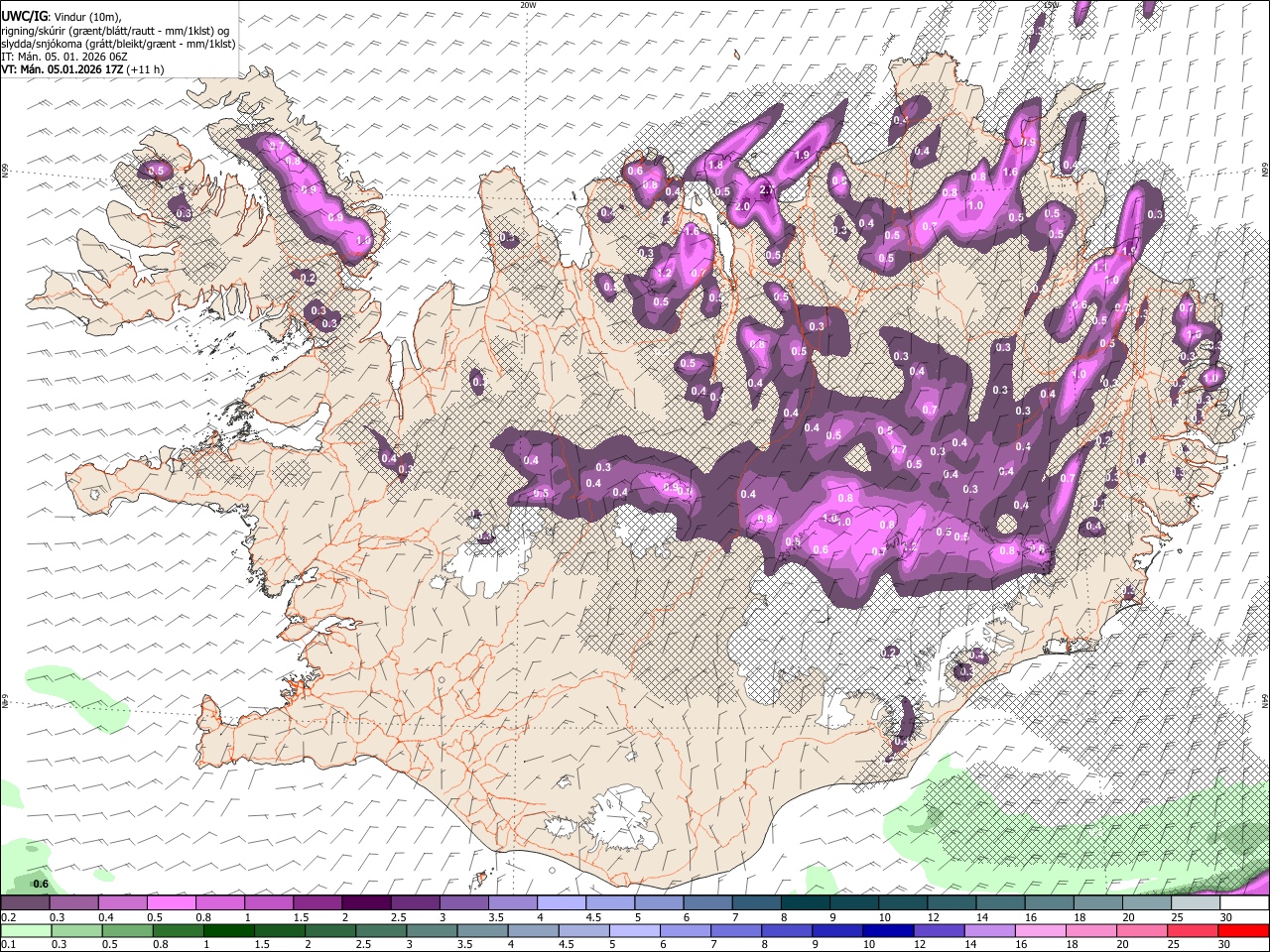Select the rain legend swatch for 3 mm

[x=432, y=930]
